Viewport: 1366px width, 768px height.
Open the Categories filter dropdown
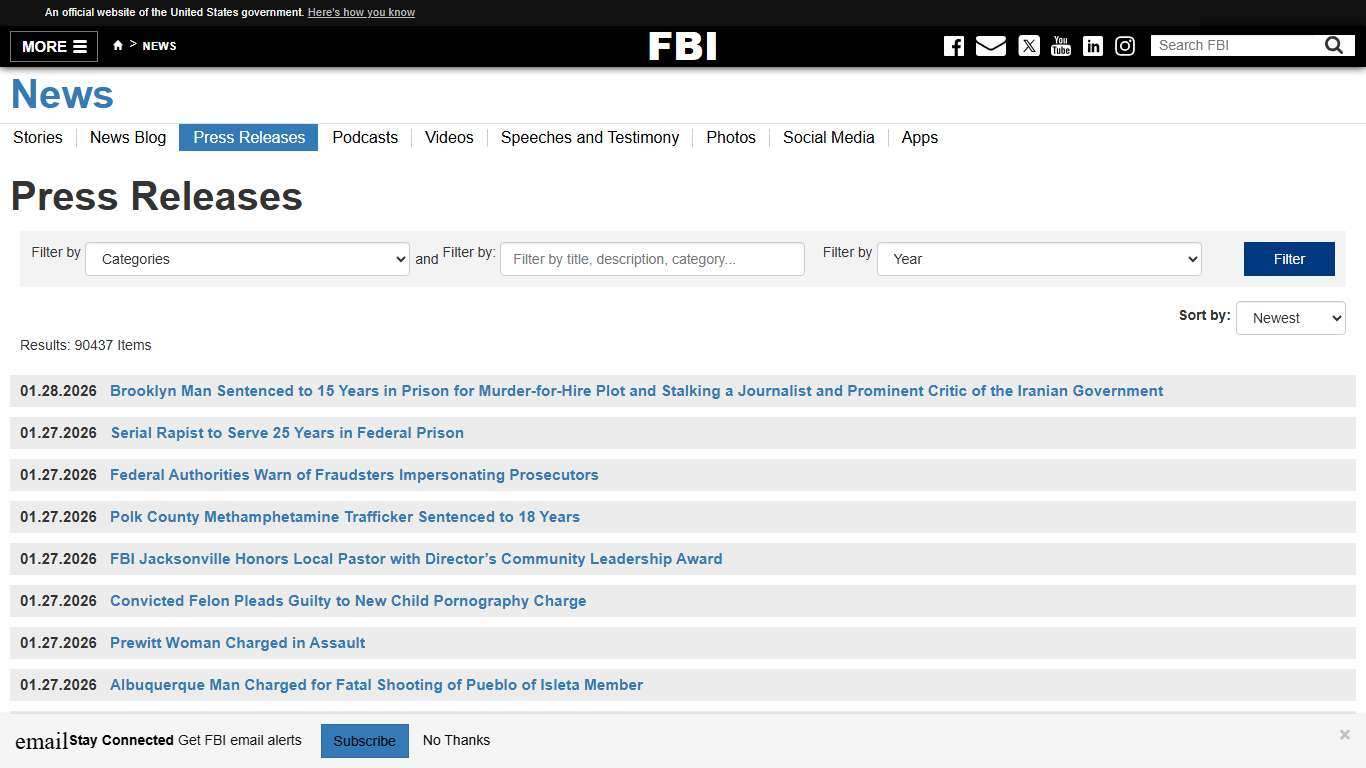click(247, 259)
